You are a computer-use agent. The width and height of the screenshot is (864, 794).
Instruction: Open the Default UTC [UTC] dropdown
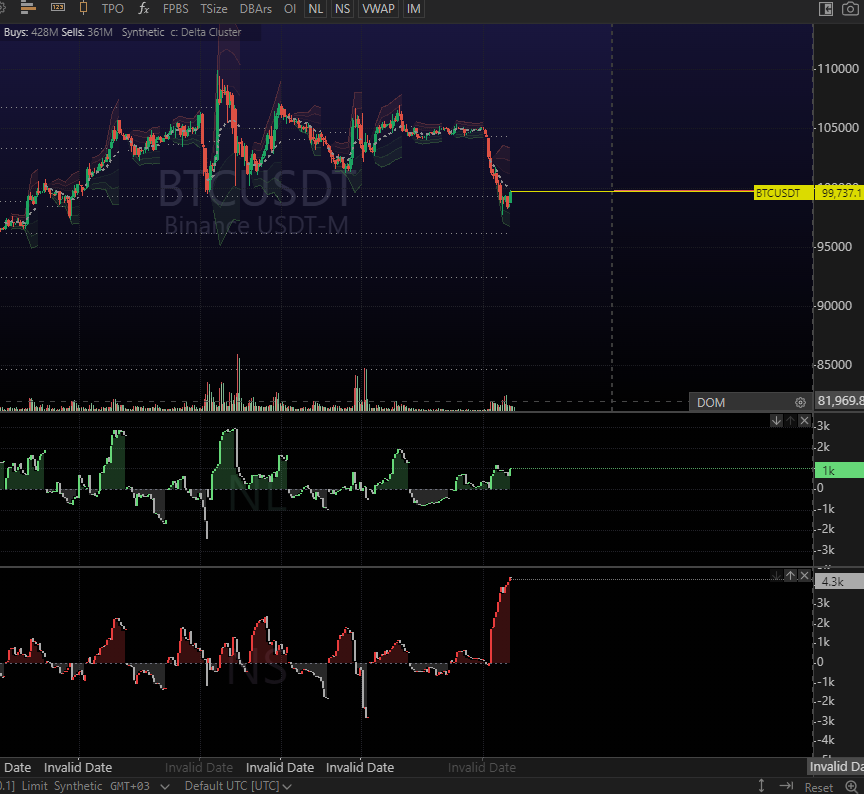[237, 786]
